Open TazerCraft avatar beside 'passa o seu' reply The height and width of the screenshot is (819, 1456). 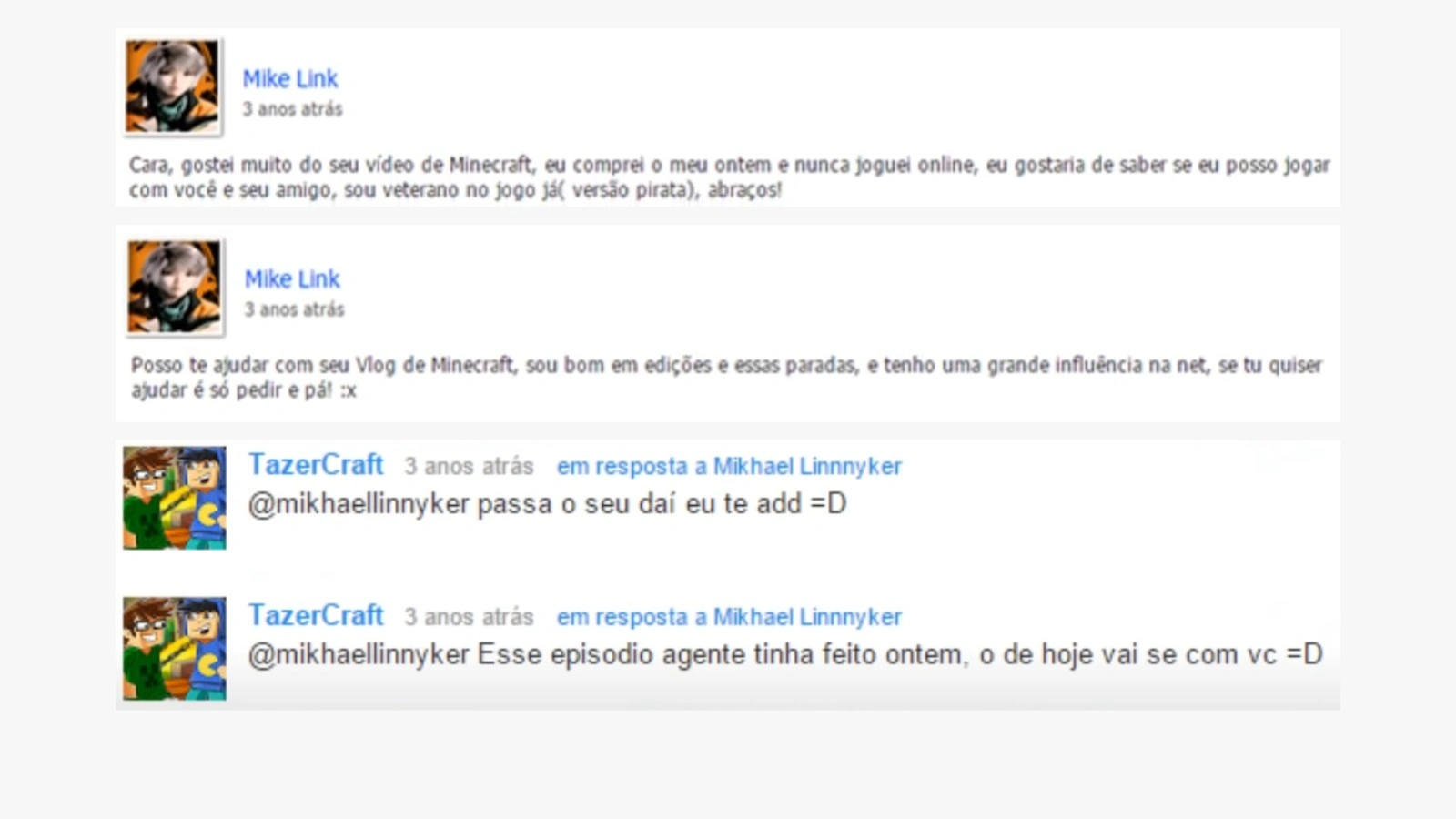(175, 498)
